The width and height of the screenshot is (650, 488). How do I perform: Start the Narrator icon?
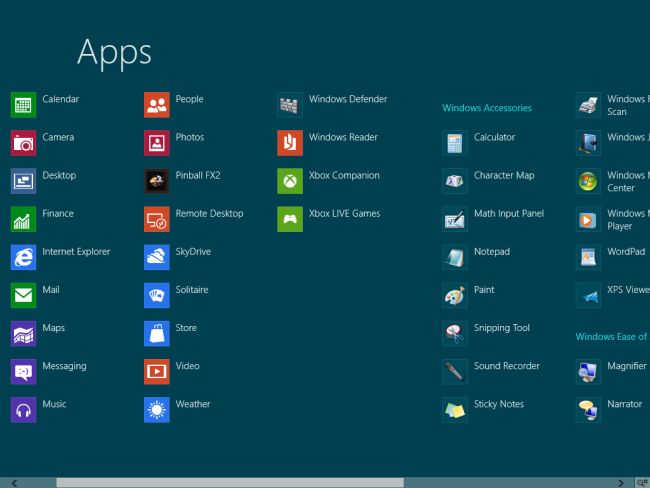click(588, 410)
